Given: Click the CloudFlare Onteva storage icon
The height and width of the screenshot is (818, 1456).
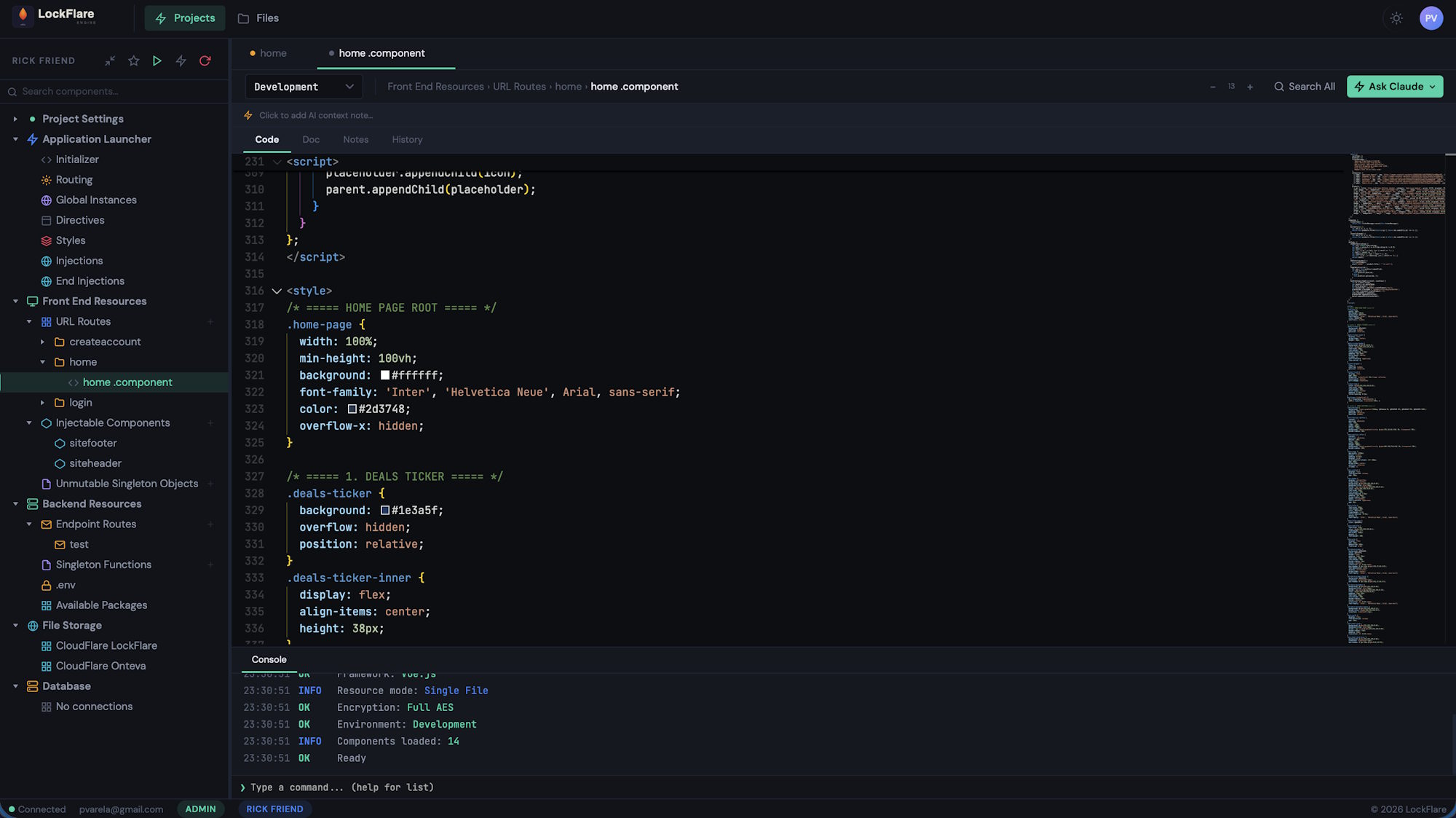Looking at the screenshot, I should coord(46,666).
